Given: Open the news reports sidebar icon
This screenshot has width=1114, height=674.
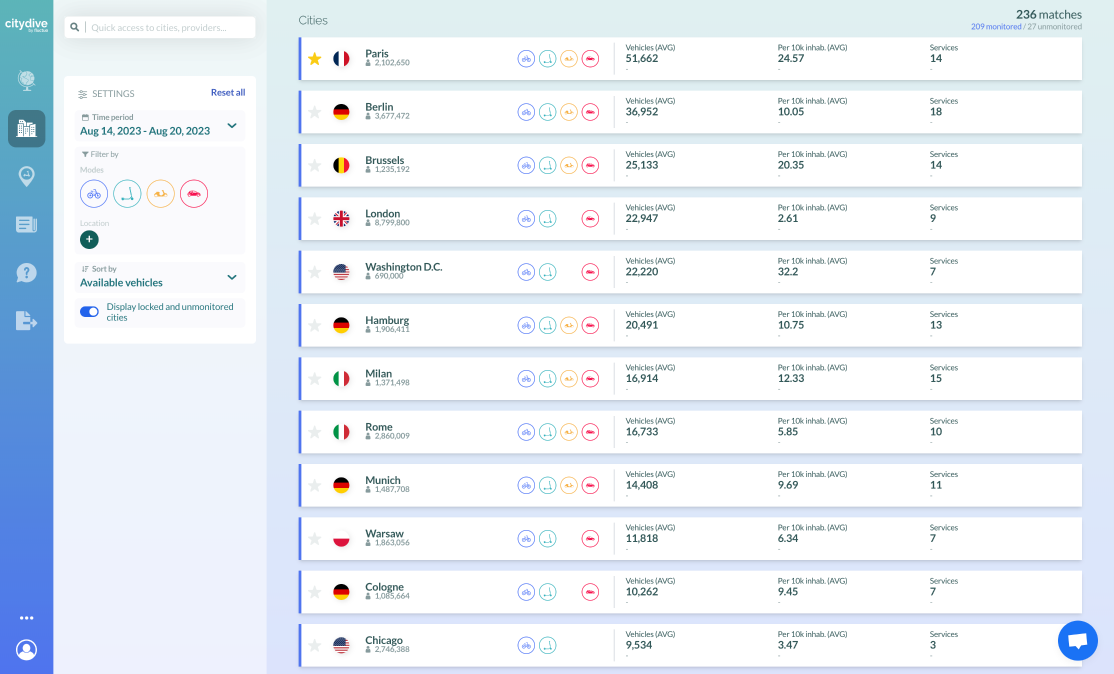Looking at the screenshot, I should point(26,224).
